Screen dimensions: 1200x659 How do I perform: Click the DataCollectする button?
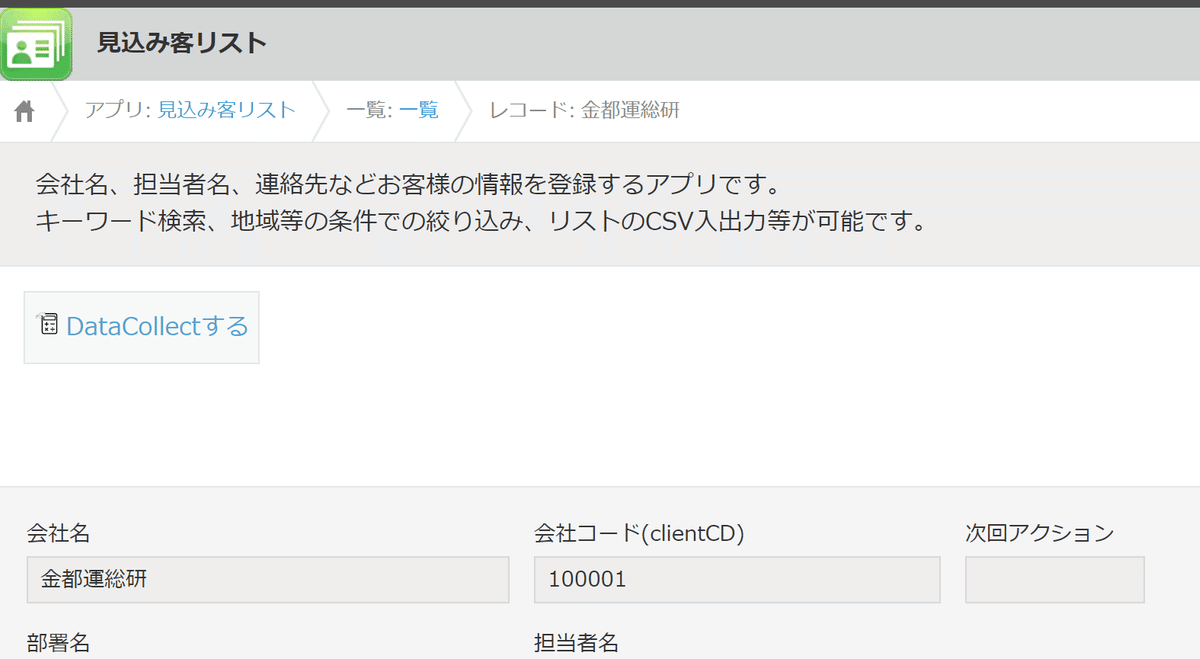142,327
